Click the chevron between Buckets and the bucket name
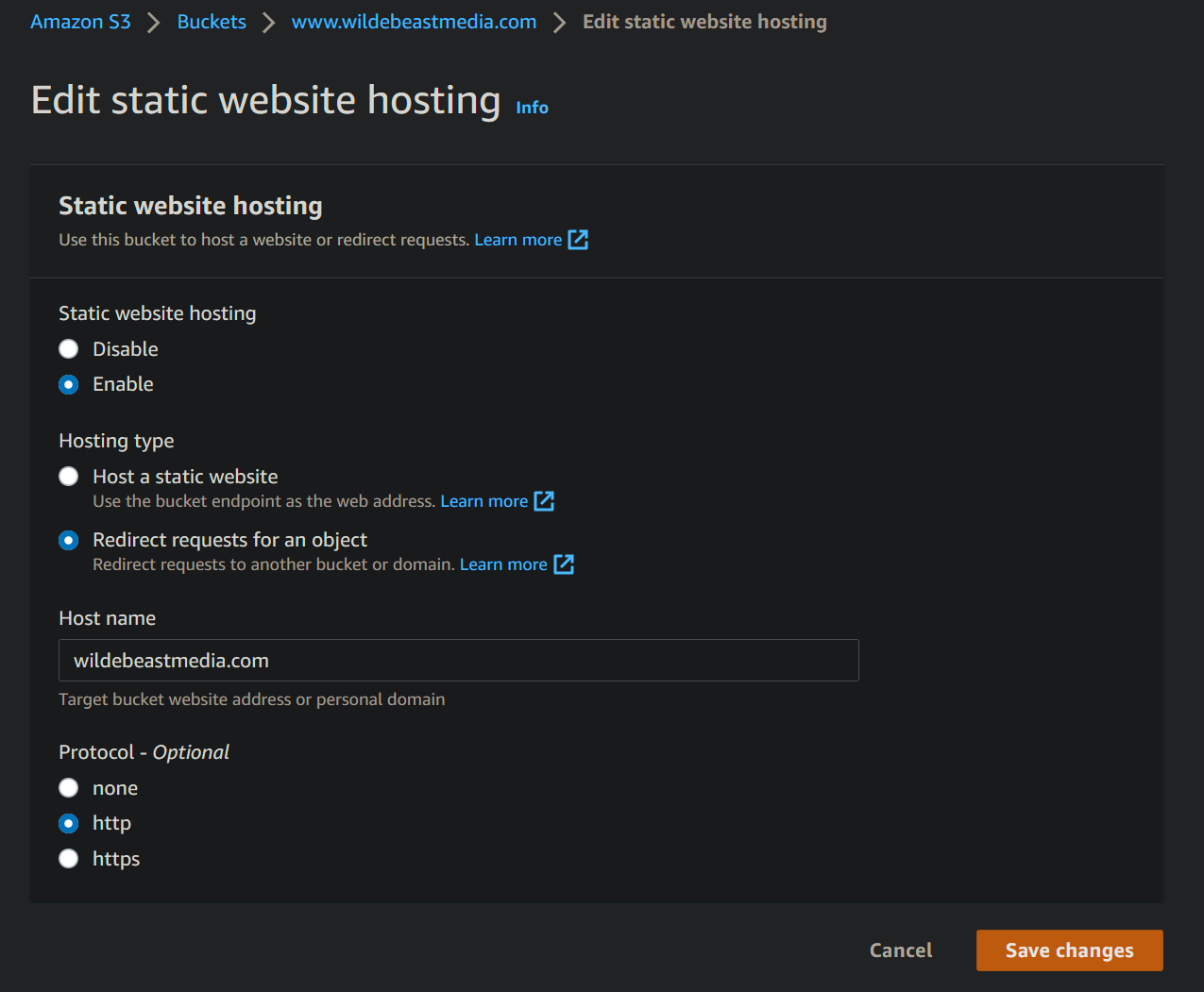The image size is (1204, 992). click(x=269, y=21)
